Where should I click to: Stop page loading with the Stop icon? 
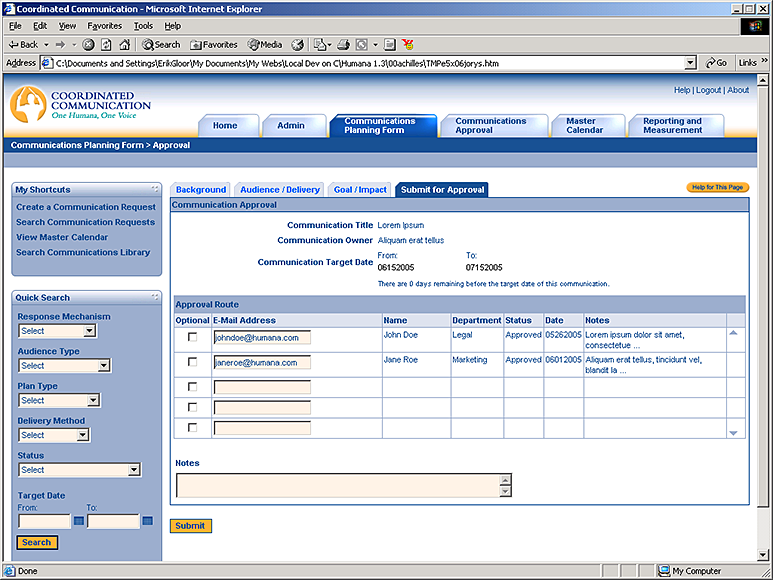(x=88, y=45)
